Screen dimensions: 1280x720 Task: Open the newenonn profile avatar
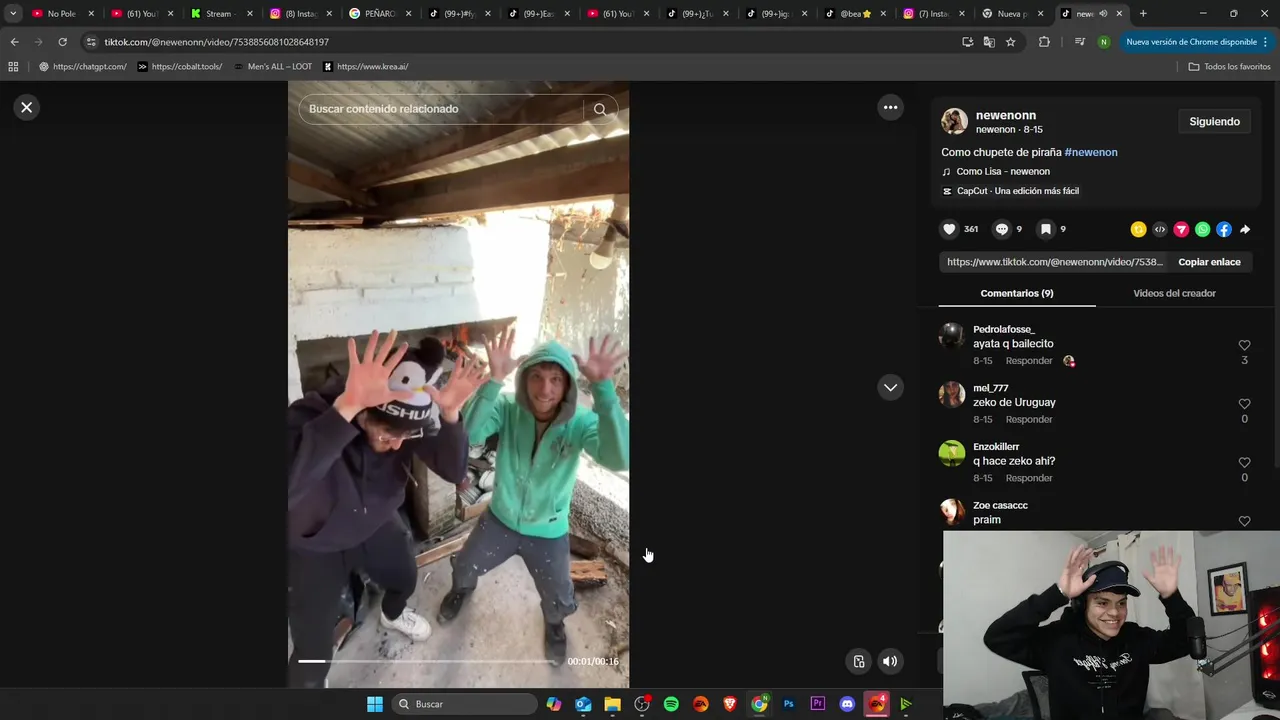(954, 122)
